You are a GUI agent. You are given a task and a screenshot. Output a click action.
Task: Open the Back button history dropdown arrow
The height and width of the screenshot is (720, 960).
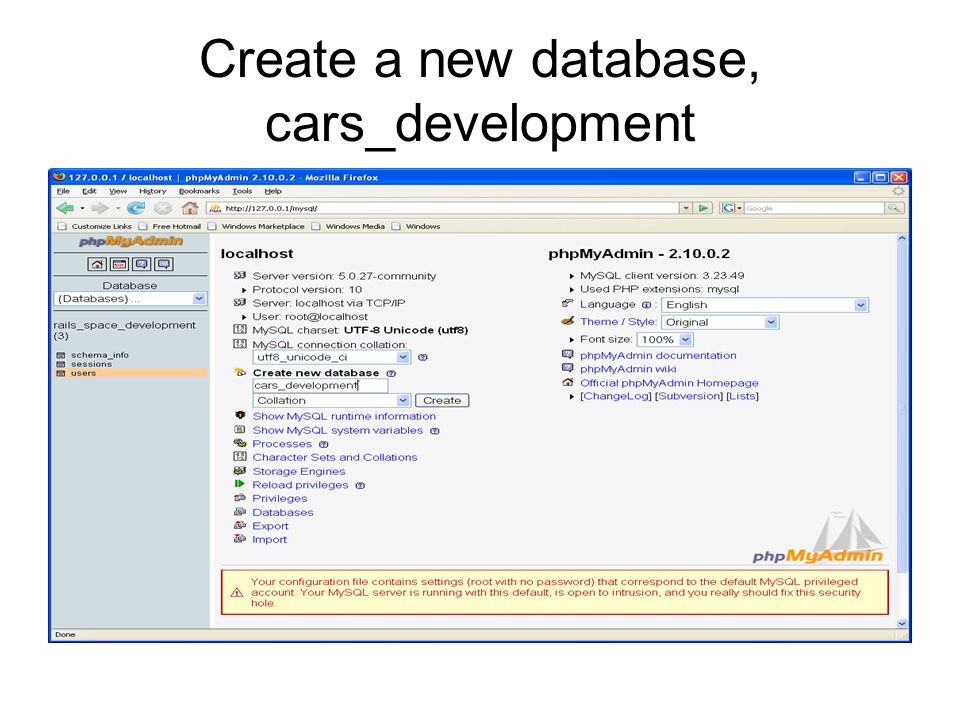(x=82, y=208)
